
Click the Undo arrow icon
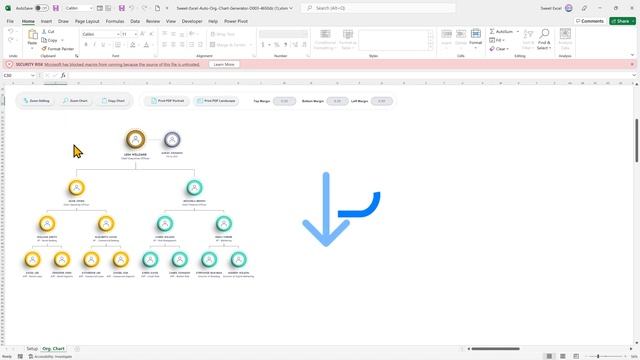(x=11, y=31)
